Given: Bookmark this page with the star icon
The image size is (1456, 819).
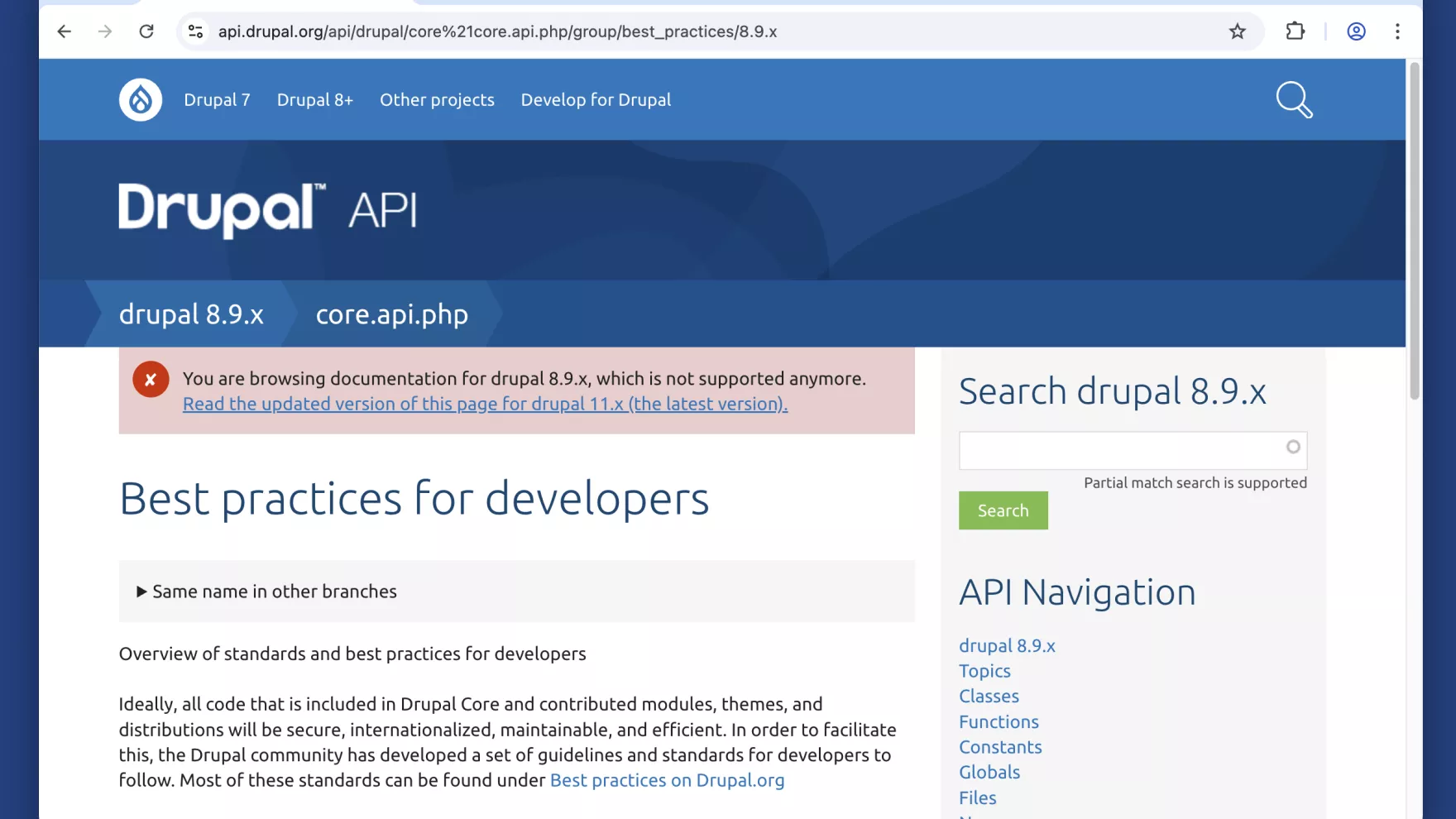Looking at the screenshot, I should click(x=1237, y=31).
